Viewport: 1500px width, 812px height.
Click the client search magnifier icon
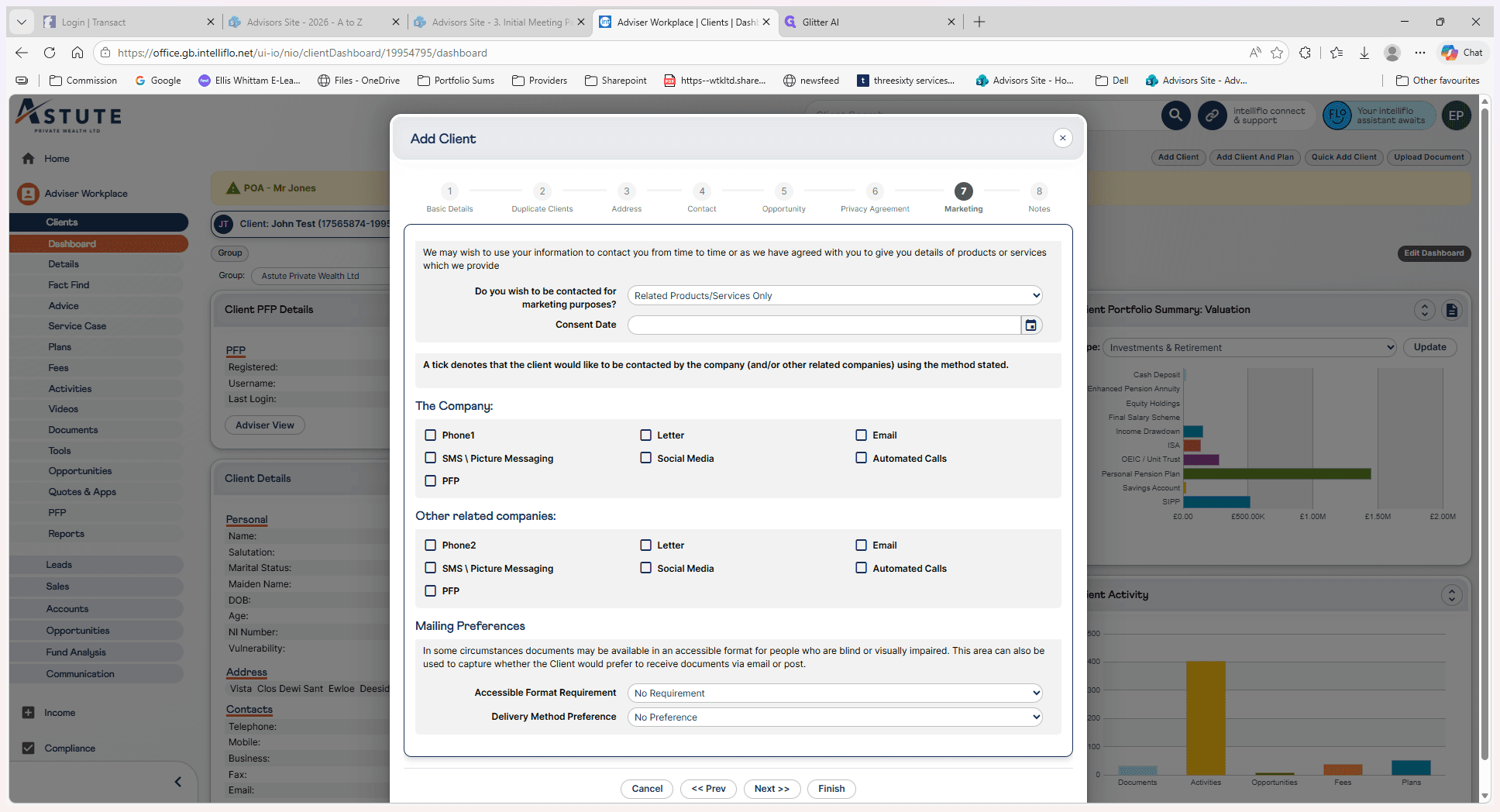[x=1175, y=115]
